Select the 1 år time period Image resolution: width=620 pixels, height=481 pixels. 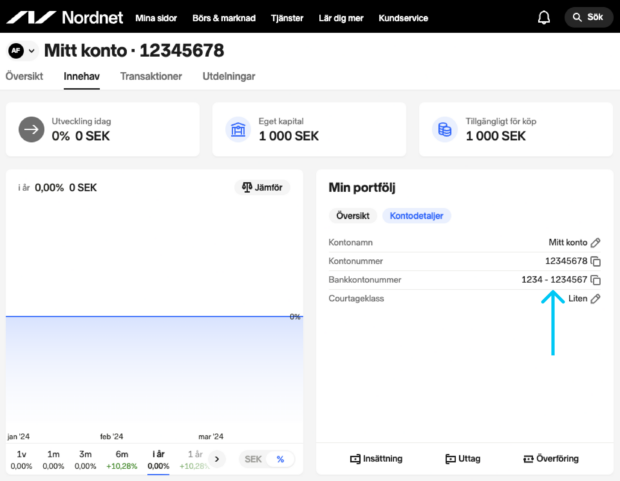[194, 460]
